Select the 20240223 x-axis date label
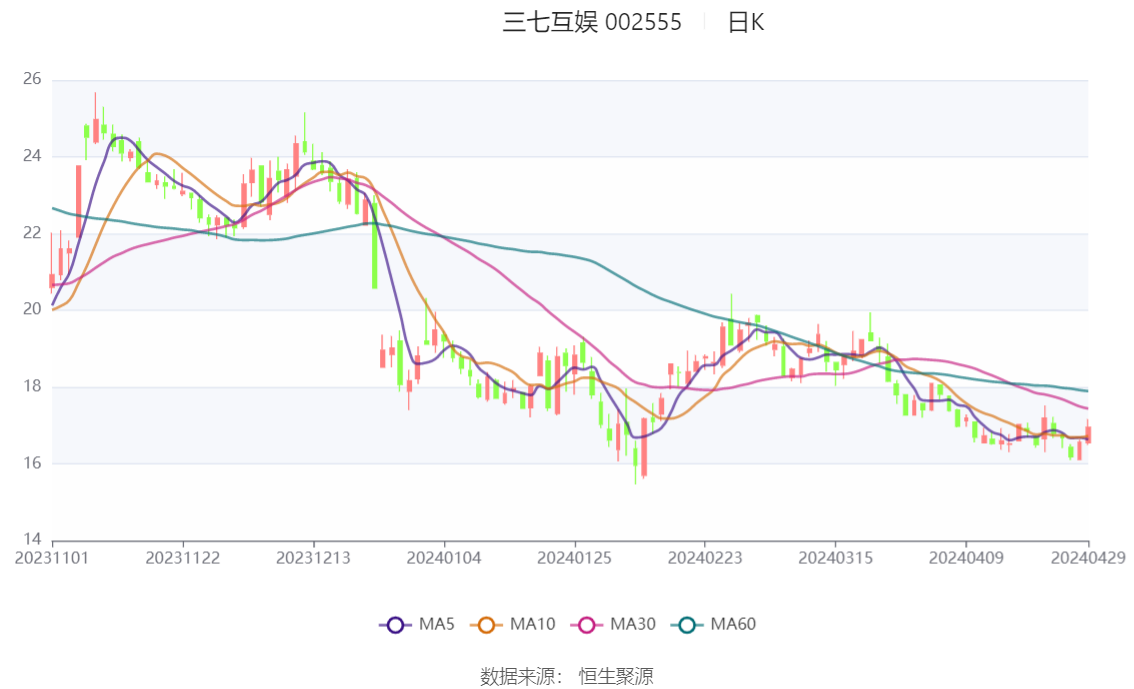 (x=705, y=558)
